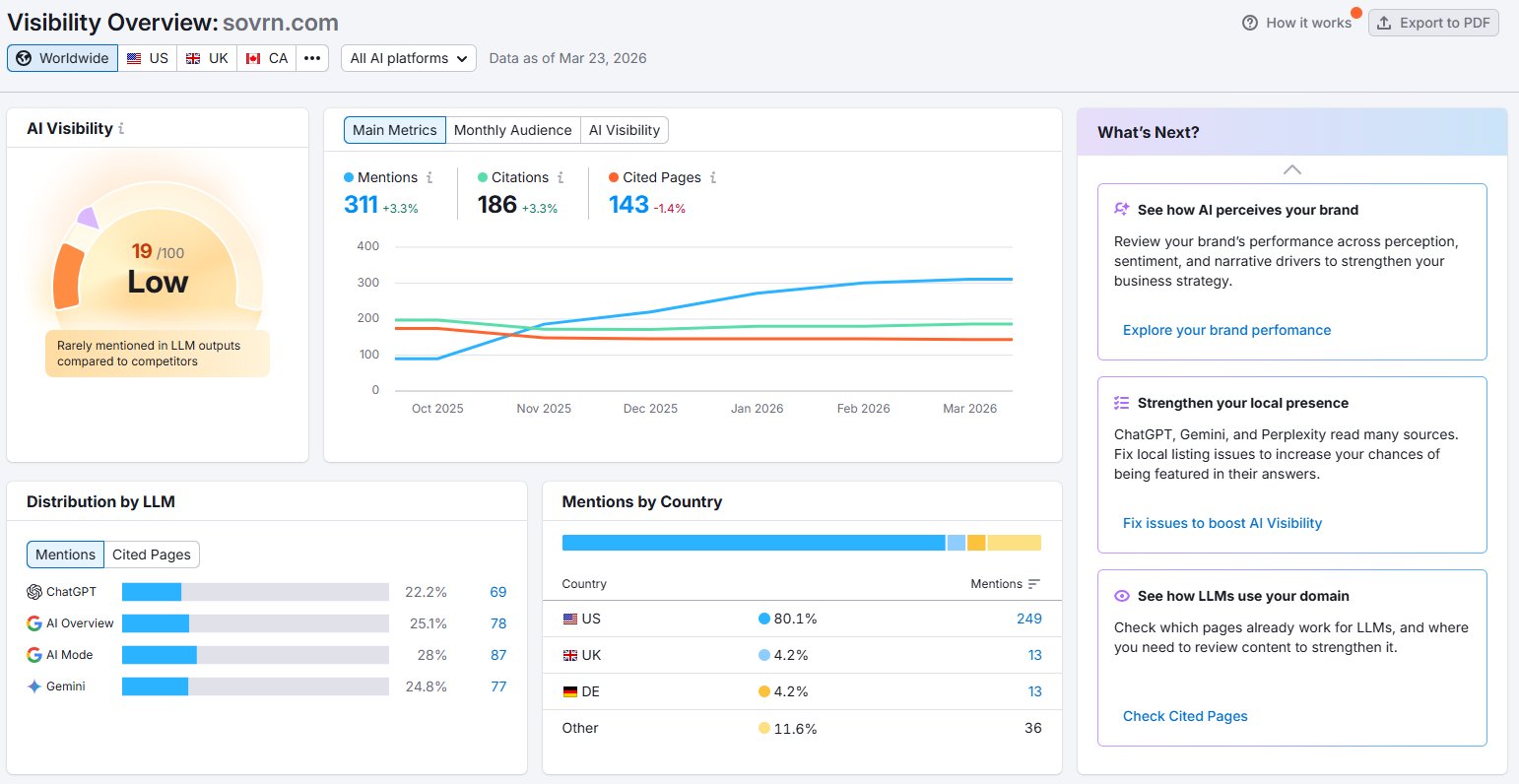The height and width of the screenshot is (784, 1519).
Task: Click the blue US segment of country bar
Action: click(x=754, y=543)
